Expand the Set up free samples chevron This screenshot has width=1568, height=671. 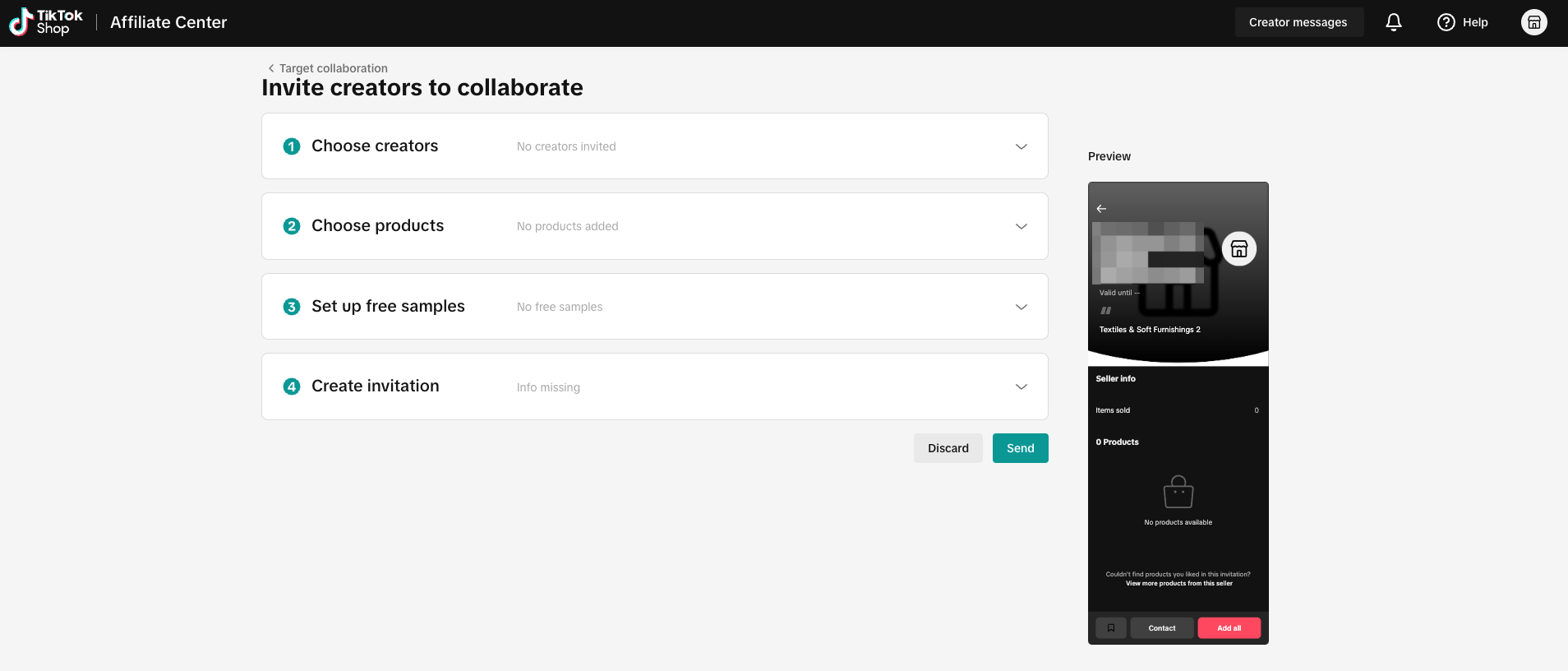pos(1022,307)
